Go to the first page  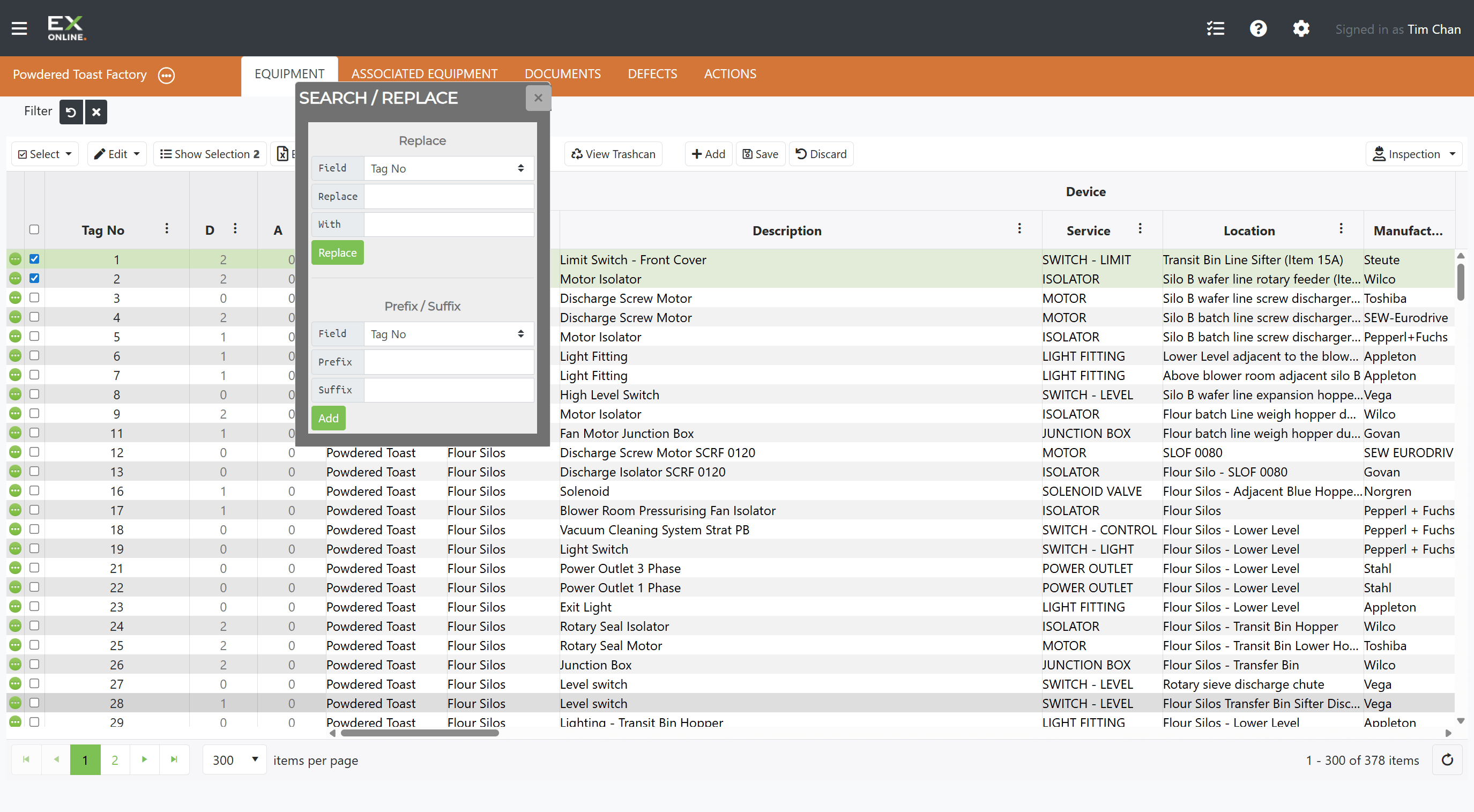click(26, 759)
